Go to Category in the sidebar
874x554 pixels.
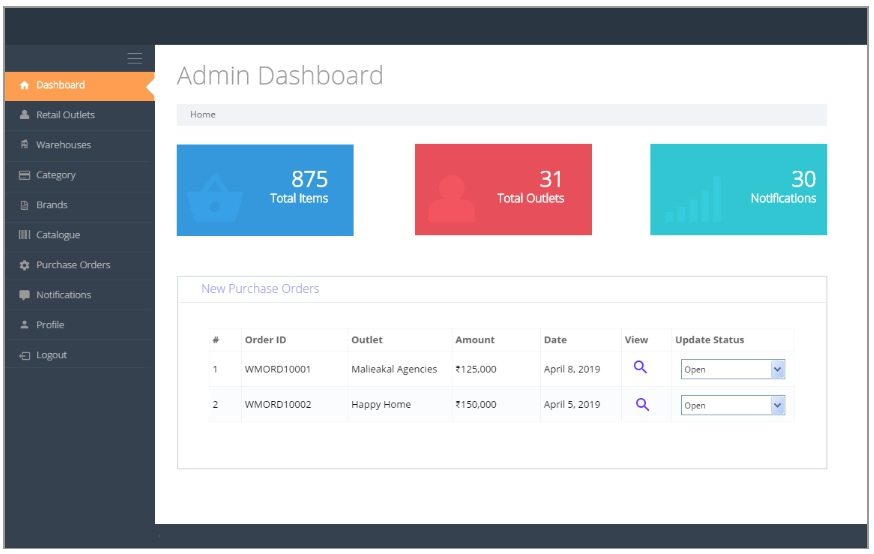coord(56,175)
